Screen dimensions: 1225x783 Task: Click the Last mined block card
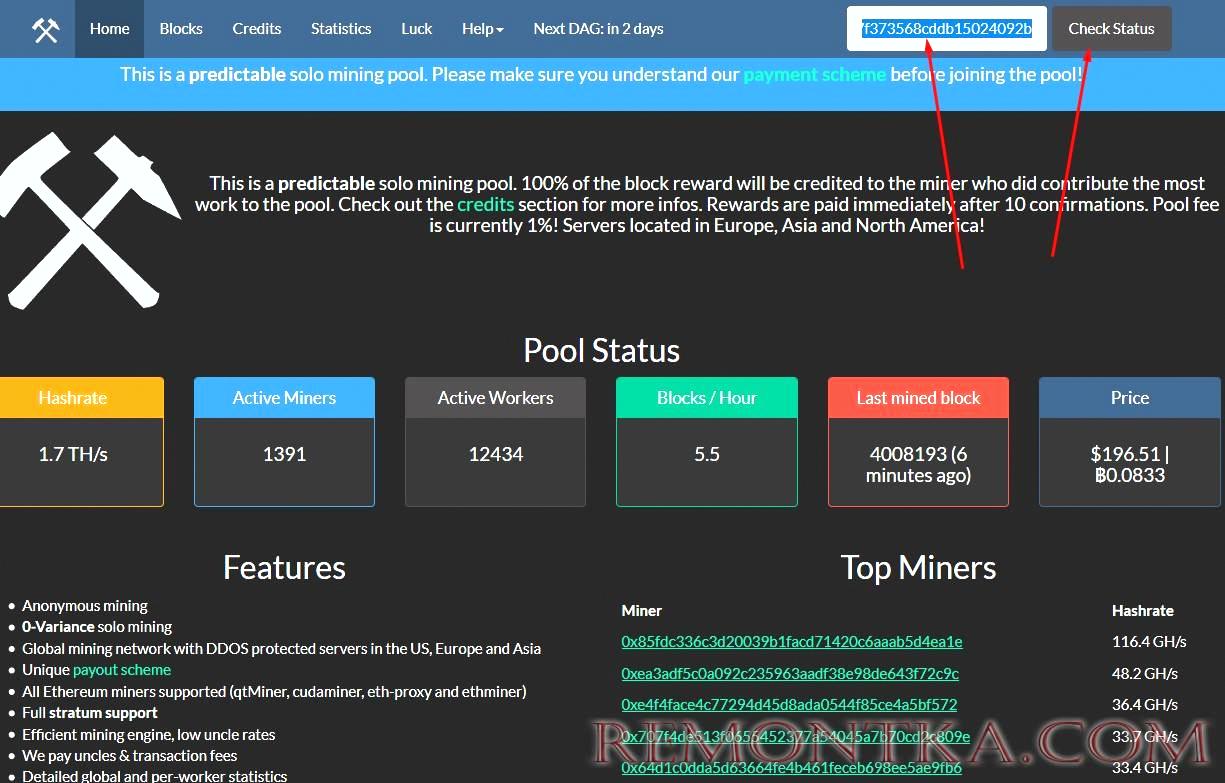[x=918, y=442]
